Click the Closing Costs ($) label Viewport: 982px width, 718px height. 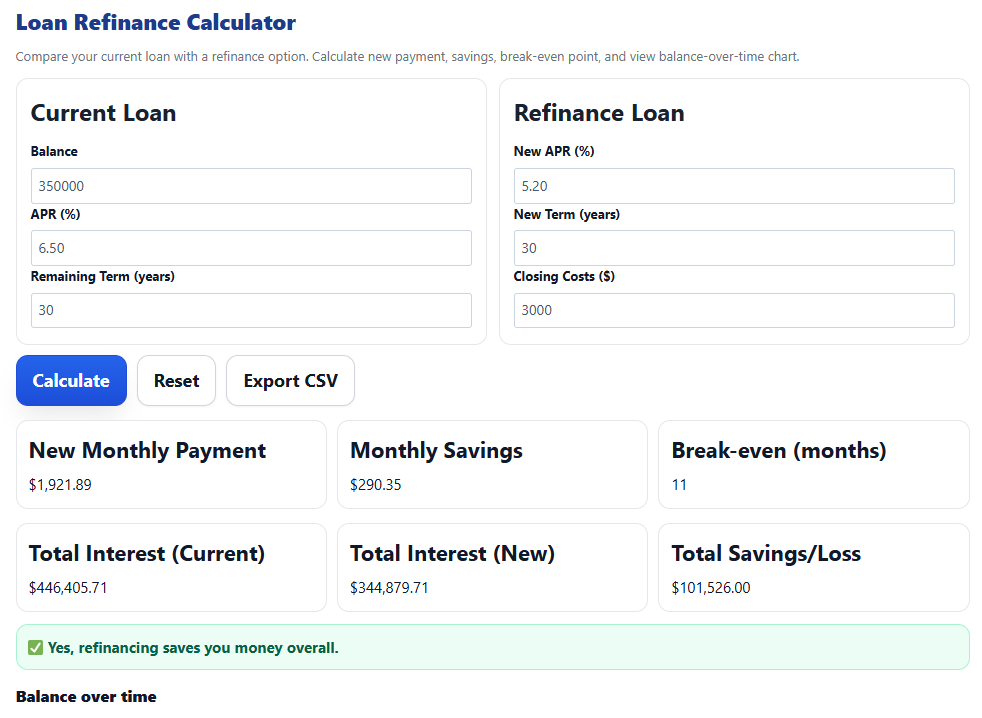pyautogui.click(x=564, y=276)
